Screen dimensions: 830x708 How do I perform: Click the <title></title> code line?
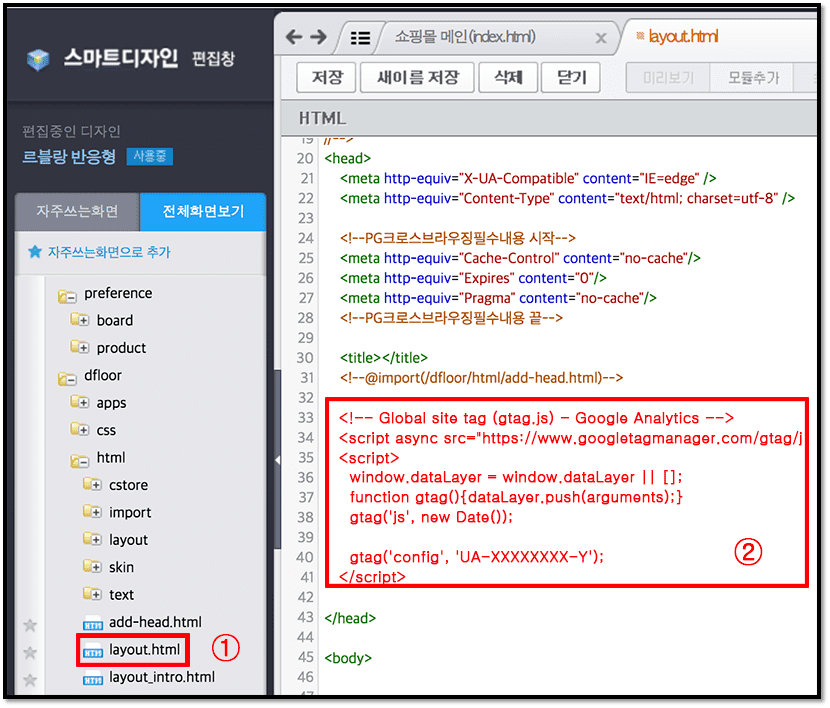click(384, 358)
